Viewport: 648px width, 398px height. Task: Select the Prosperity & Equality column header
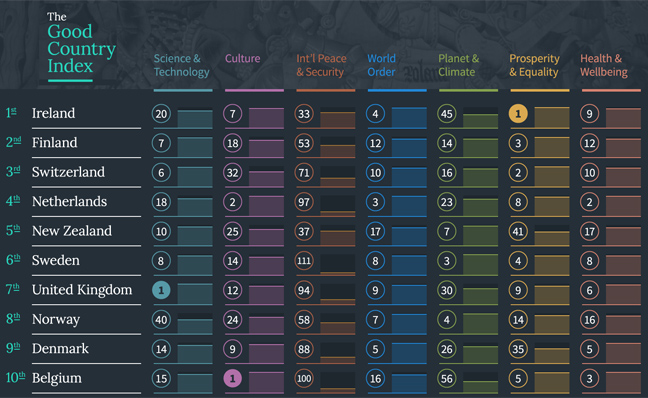(x=534, y=65)
